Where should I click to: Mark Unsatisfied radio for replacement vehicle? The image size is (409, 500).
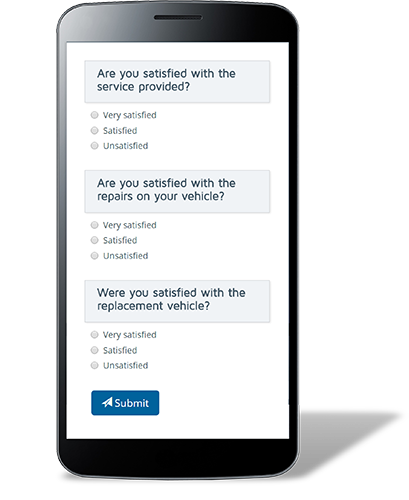[95, 365]
